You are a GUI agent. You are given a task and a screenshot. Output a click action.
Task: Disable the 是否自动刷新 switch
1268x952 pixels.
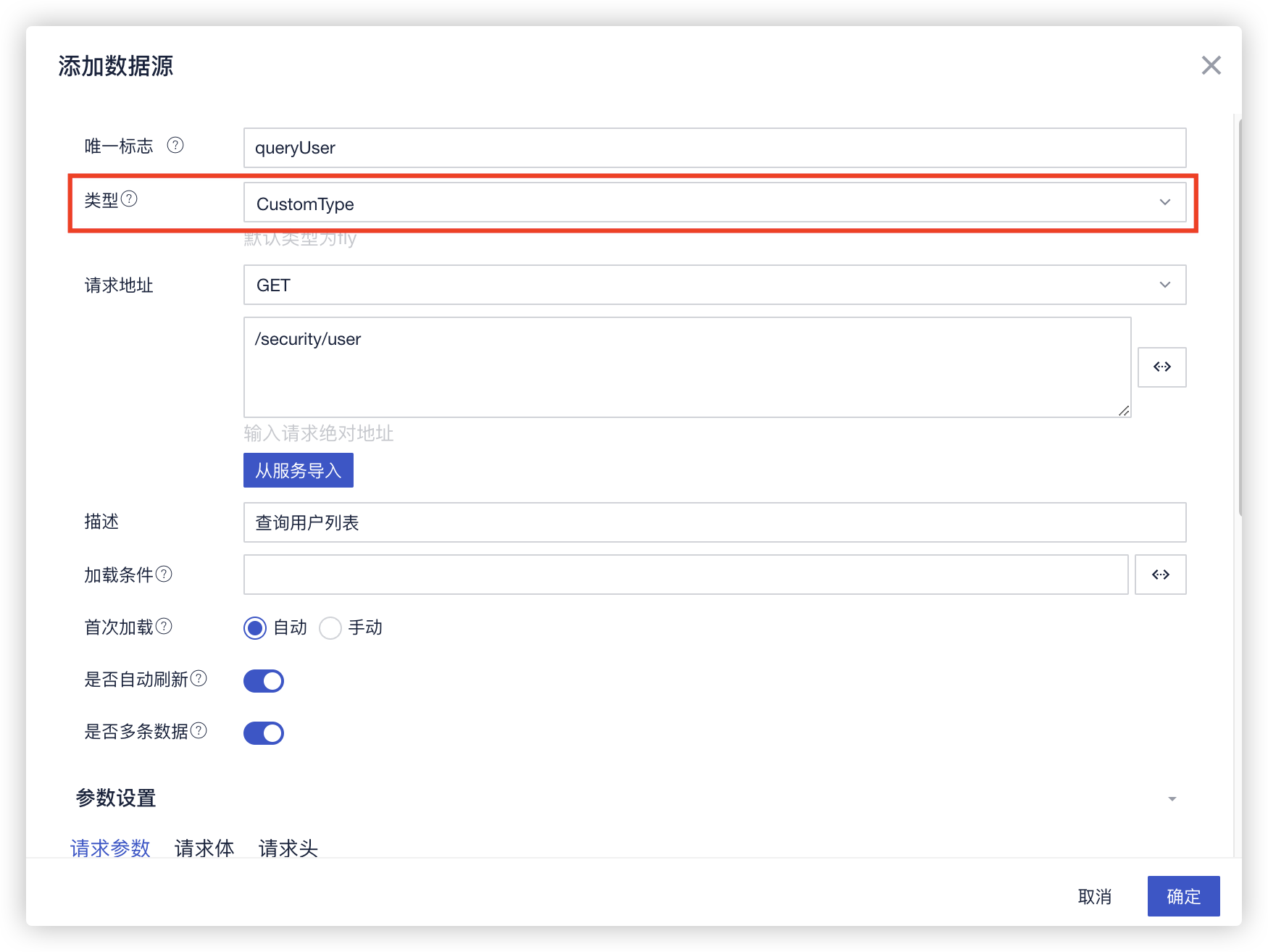(264, 681)
